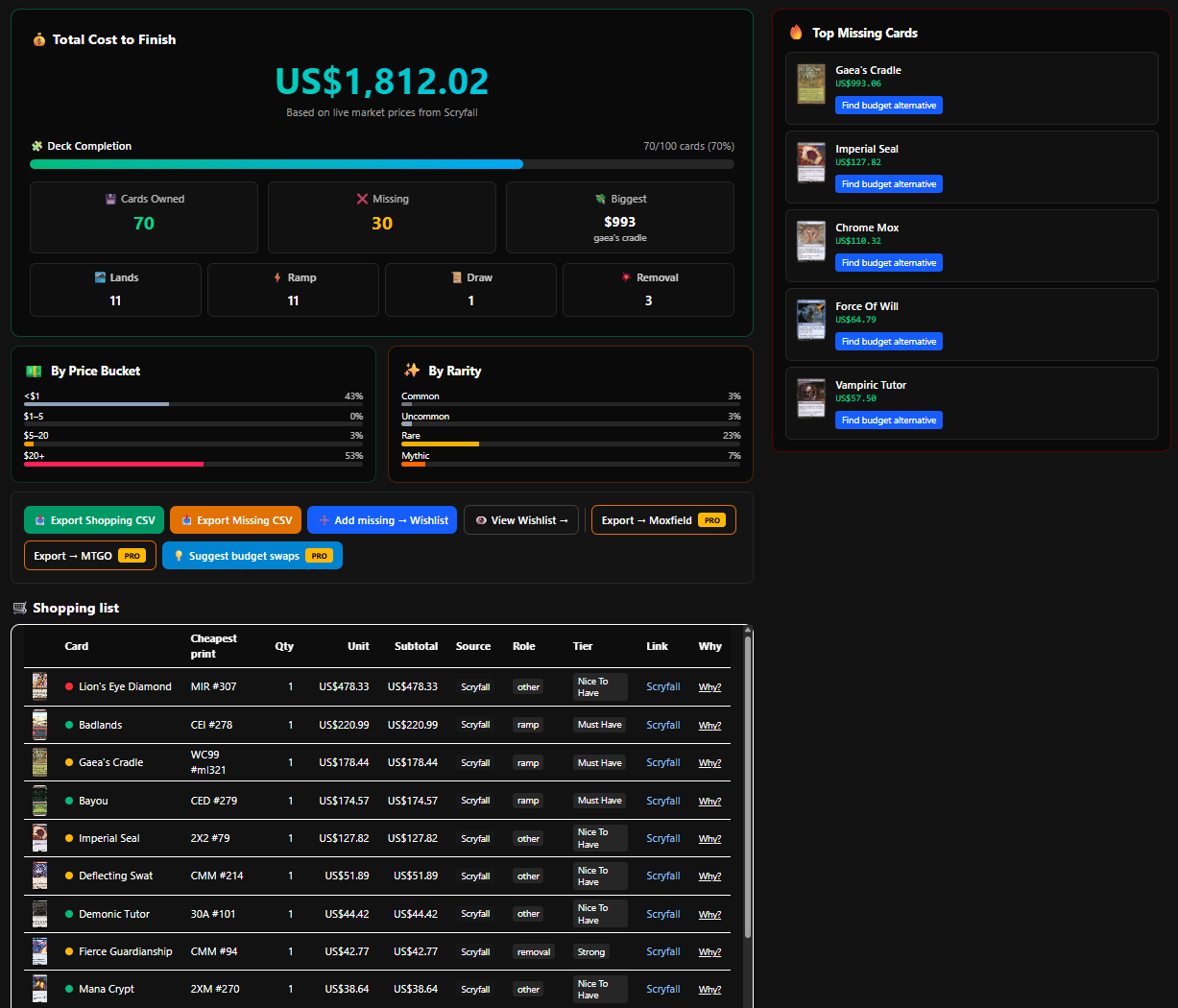Click the red X icon in the Missing stat box
The height and width of the screenshot is (1008, 1178).
point(363,199)
